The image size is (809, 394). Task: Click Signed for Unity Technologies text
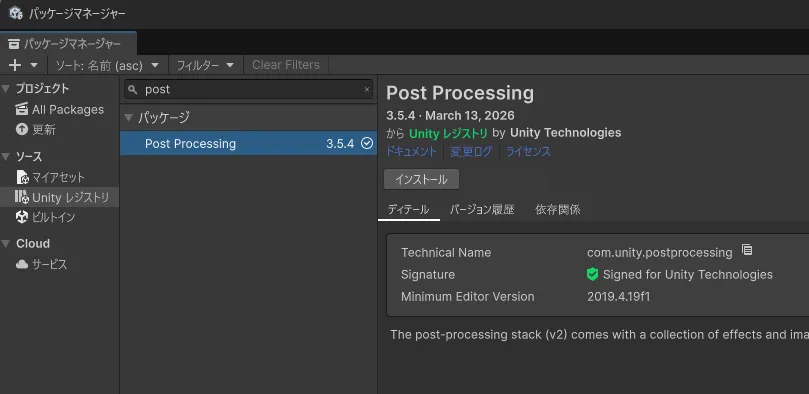pos(688,275)
